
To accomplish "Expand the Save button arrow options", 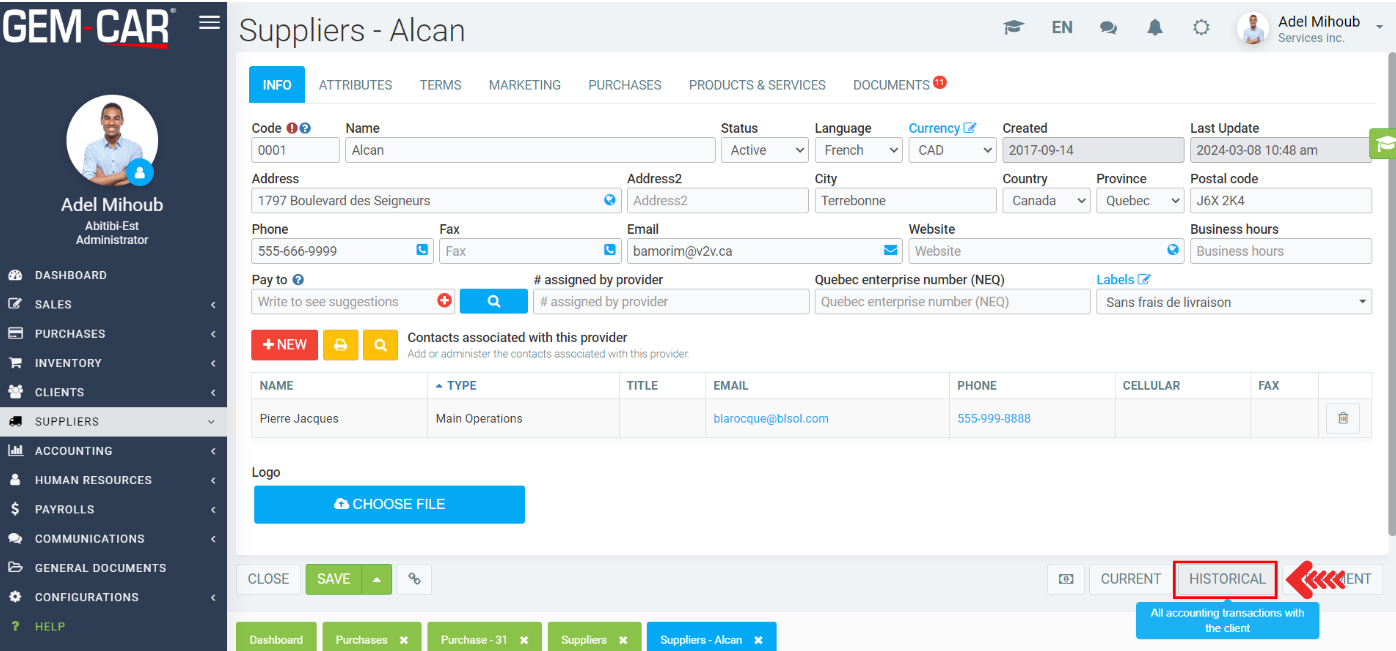I will tap(376, 579).
